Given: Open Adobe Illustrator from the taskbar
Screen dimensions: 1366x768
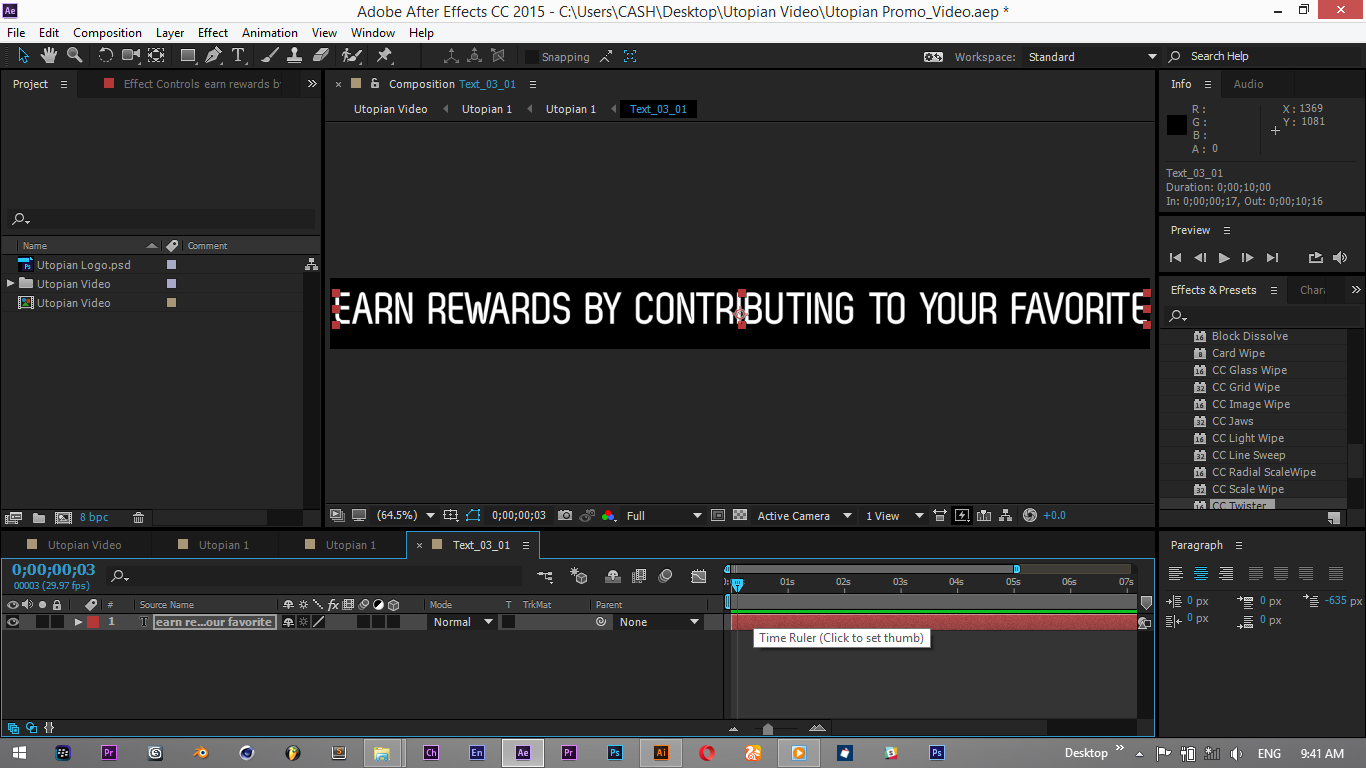Looking at the screenshot, I should pos(661,753).
